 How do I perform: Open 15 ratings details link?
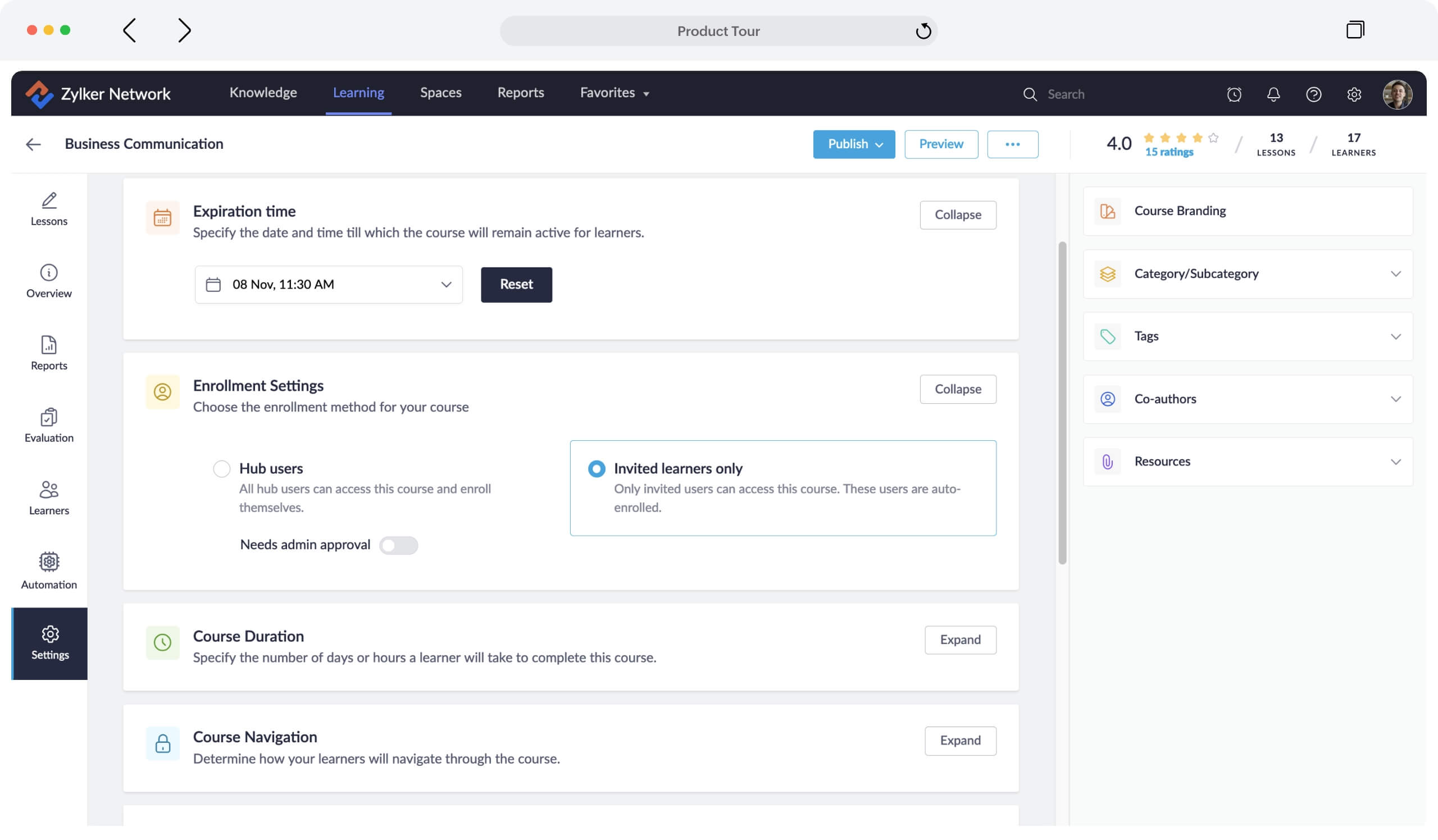pyautogui.click(x=1169, y=152)
